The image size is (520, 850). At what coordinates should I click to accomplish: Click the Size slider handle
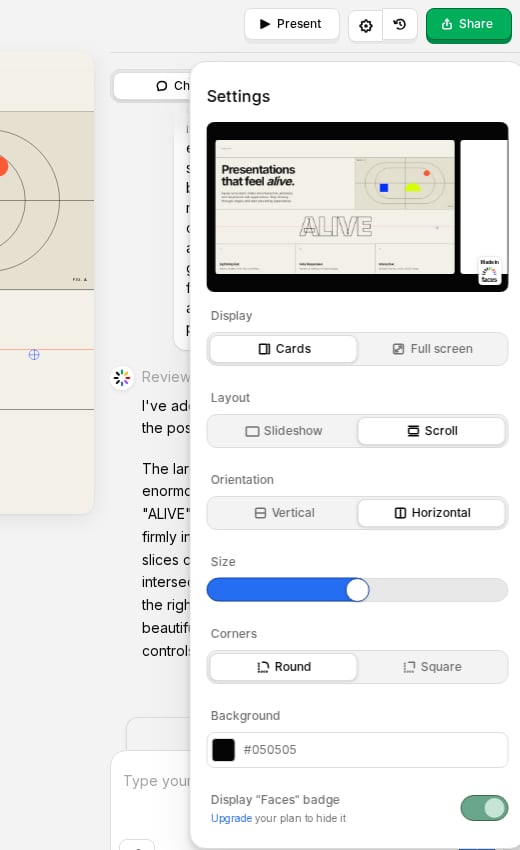coord(357,590)
